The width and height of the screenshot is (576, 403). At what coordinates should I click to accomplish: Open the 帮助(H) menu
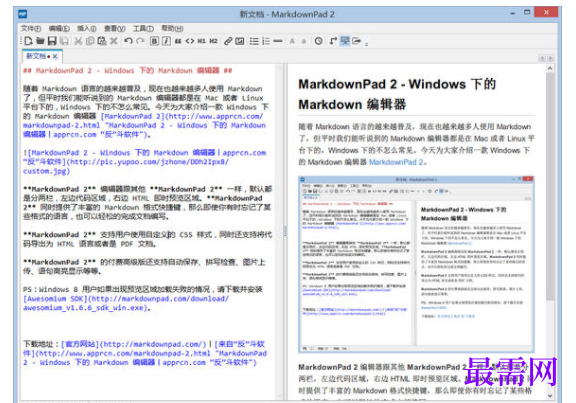coord(172,28)
